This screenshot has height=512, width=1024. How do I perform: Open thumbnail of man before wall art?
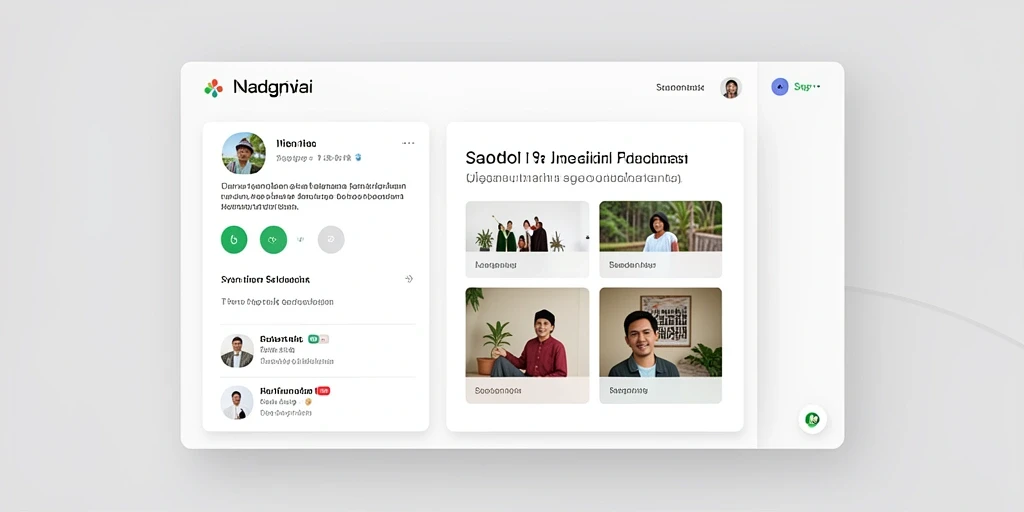(660, 332)
